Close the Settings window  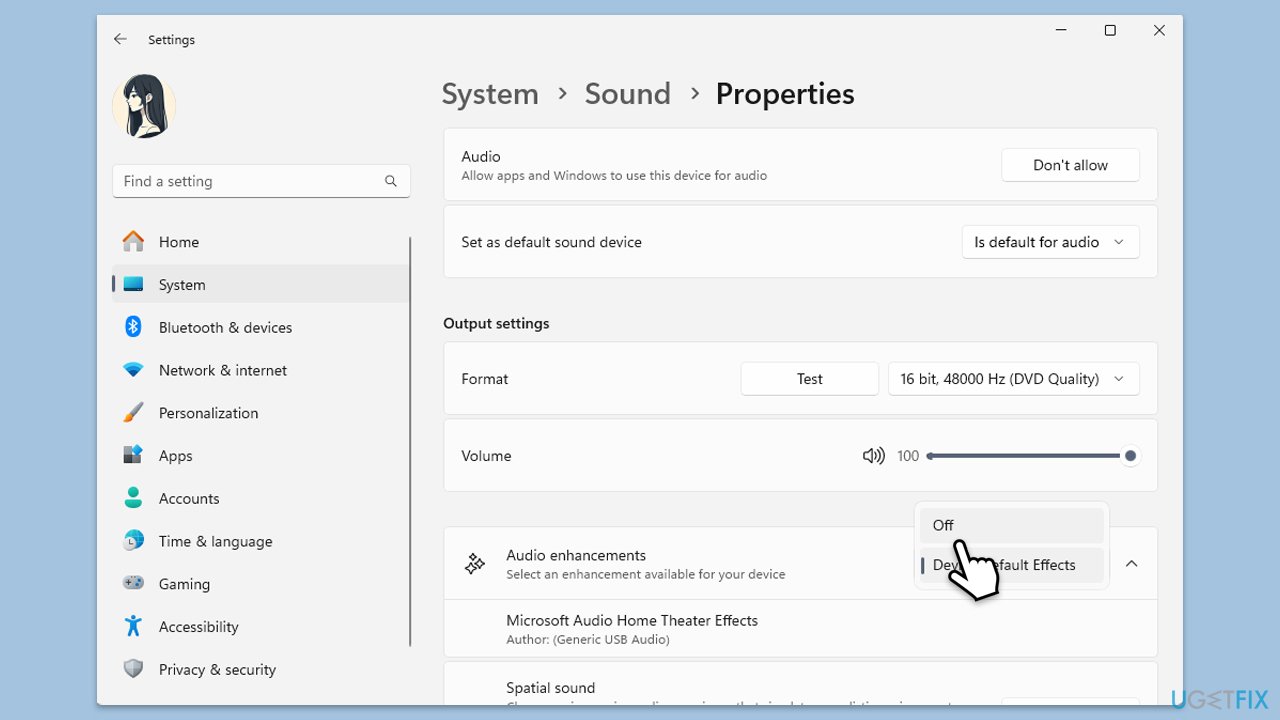[1159, 31]
